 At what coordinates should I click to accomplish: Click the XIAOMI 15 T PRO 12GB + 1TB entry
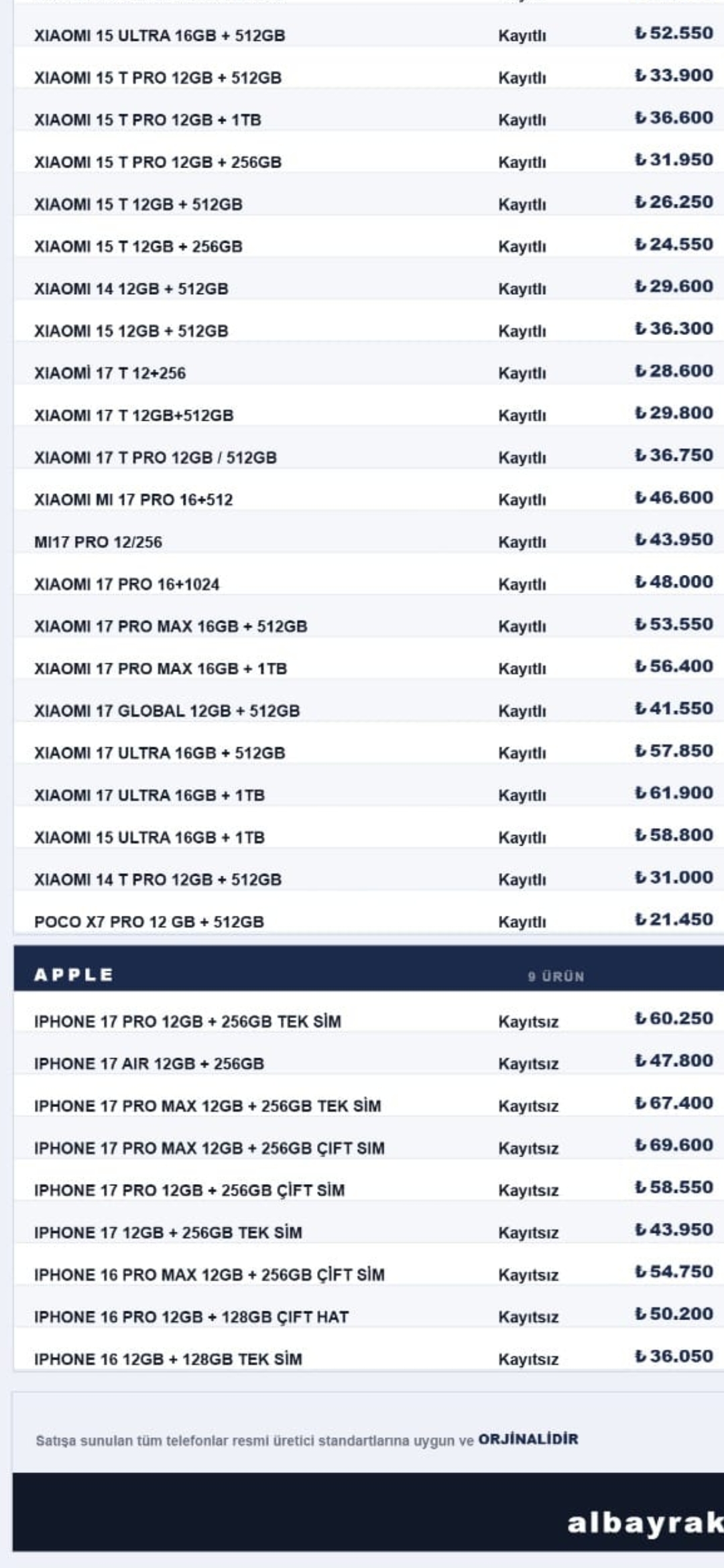(369, 119)
